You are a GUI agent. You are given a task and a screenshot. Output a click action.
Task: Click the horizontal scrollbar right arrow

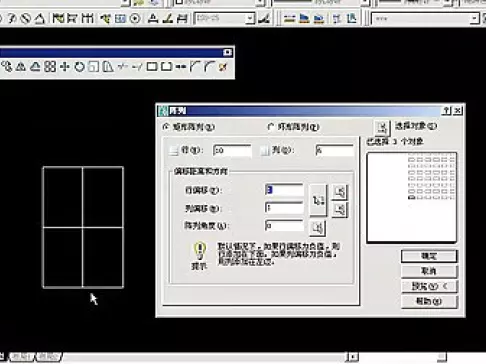click(x=353, y=357)
